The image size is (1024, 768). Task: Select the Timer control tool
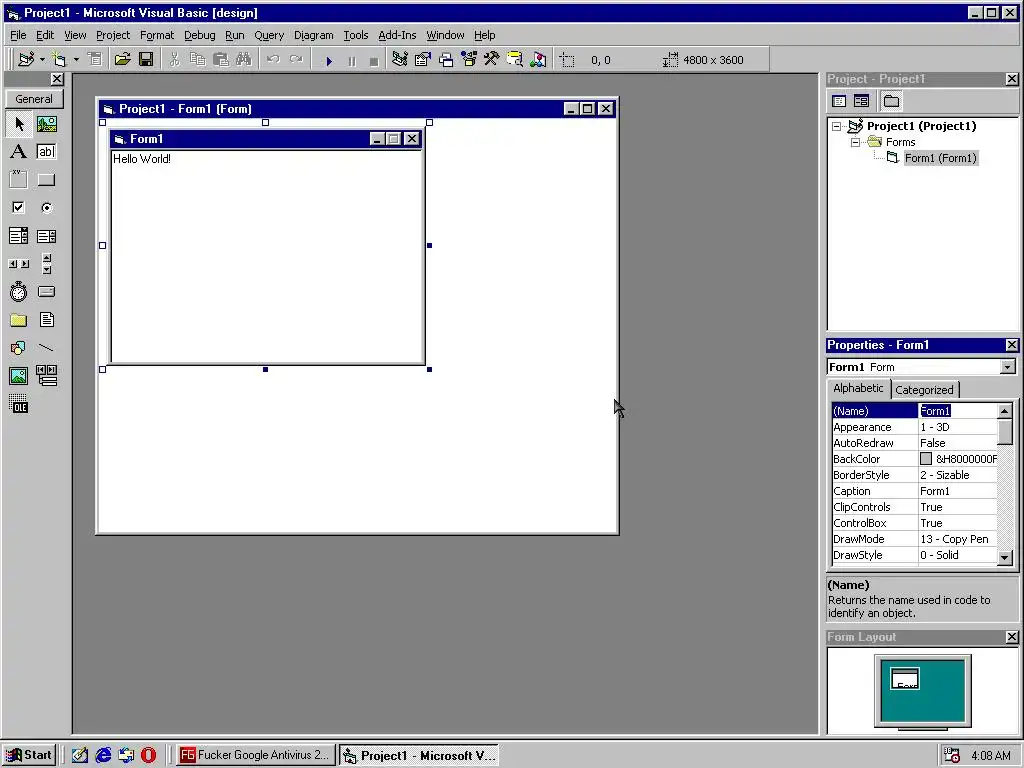19,292
